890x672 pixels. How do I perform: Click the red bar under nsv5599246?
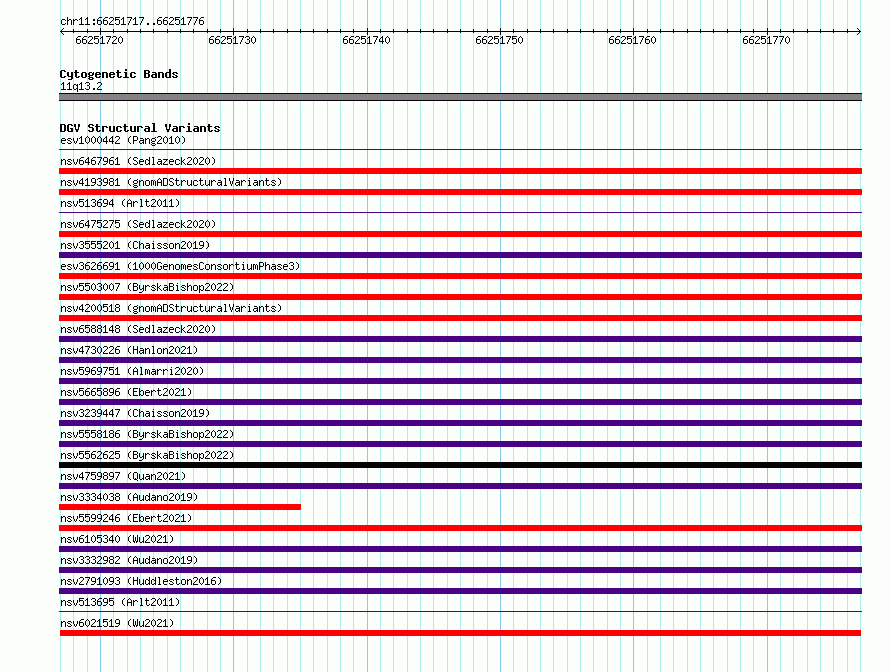coord(460,528)
